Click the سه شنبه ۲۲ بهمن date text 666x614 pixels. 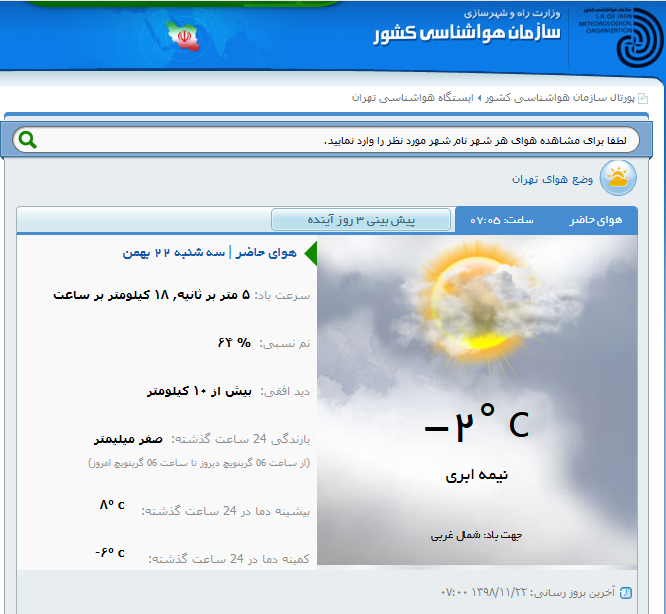coord(174,253)
